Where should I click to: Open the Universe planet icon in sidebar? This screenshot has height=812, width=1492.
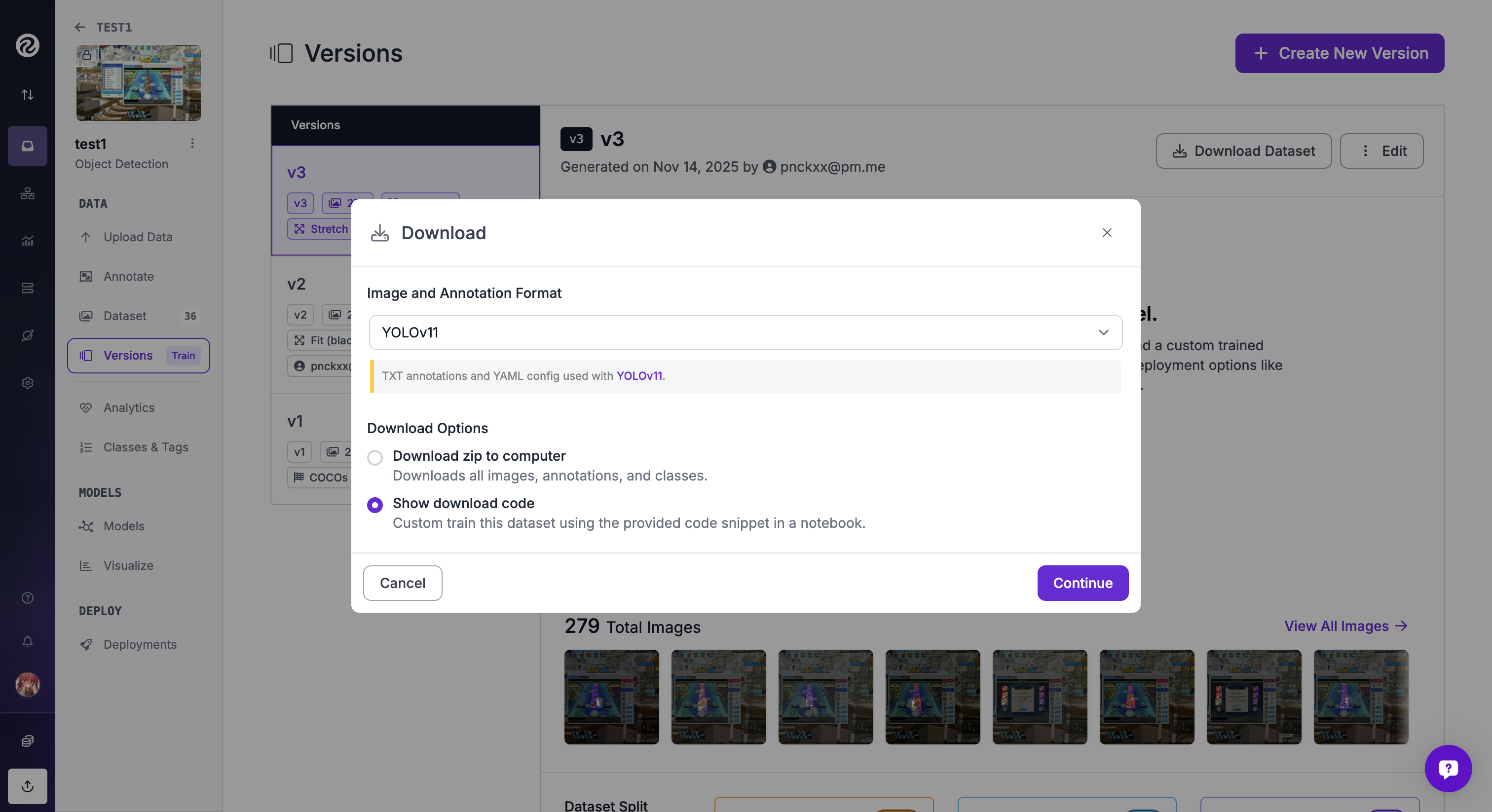[x=27, y=335]
